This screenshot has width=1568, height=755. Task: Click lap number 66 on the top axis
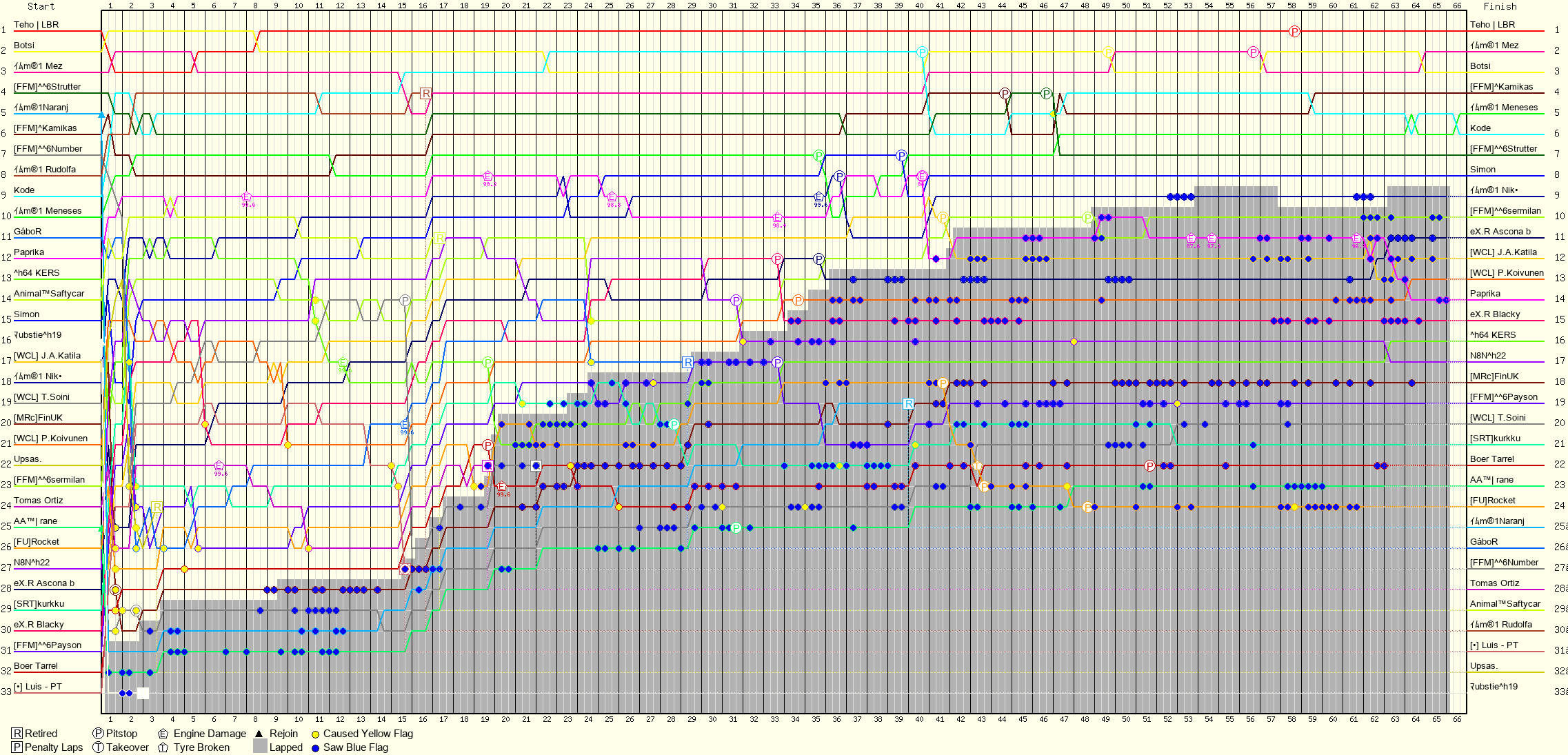(x=1457, y=6)
